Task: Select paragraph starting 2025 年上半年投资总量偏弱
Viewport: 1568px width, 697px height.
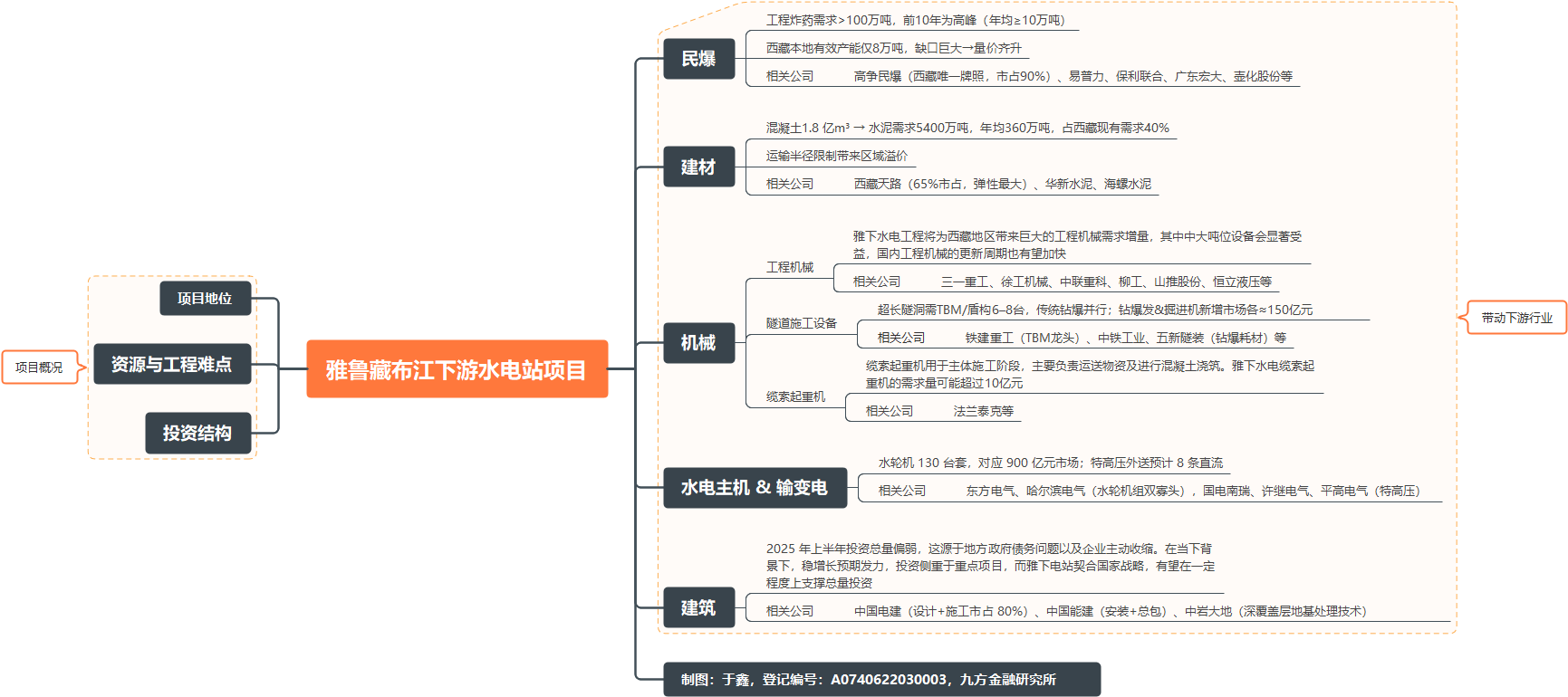Action: (990, 566)
